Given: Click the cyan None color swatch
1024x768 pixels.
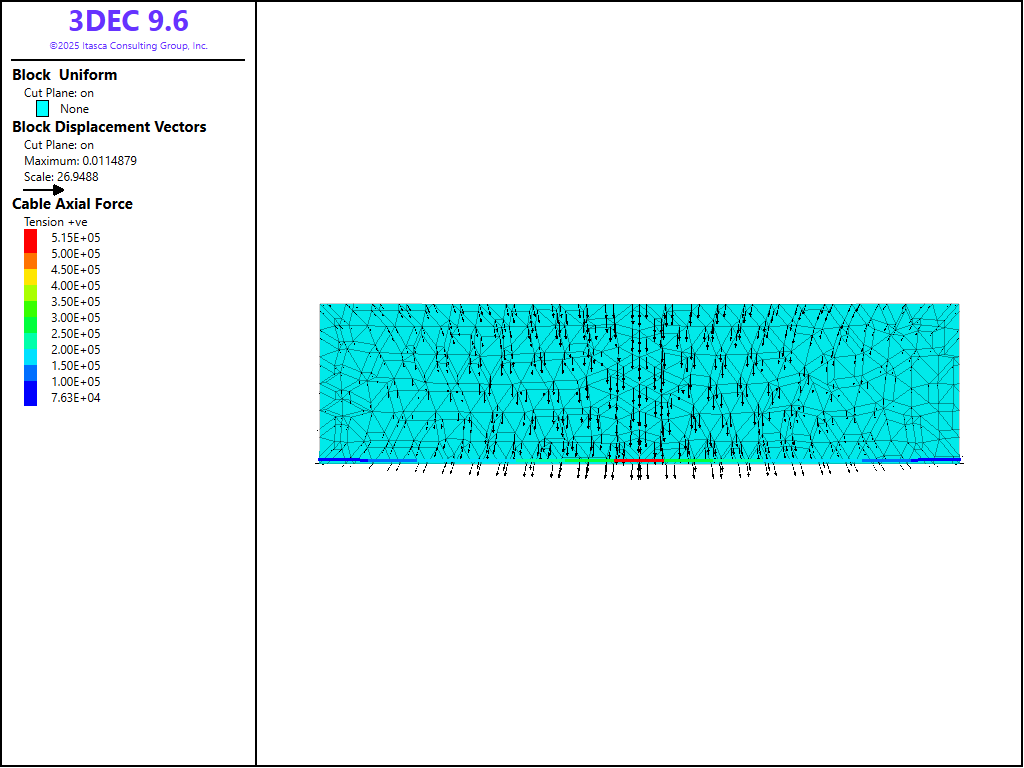Looking at the screenshot, I should (x=43, y=109).
